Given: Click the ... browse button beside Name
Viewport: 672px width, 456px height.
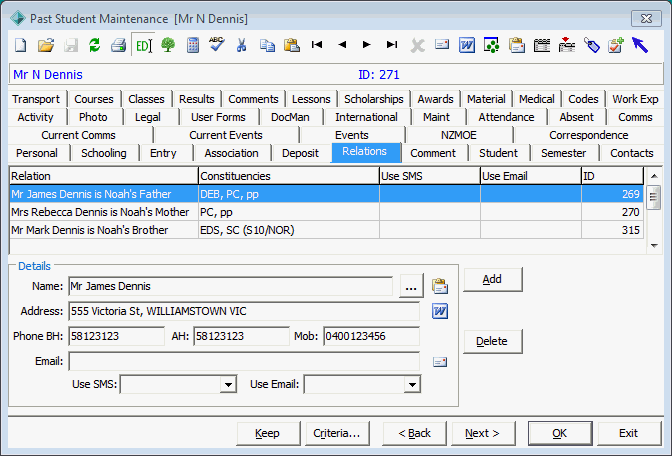Looking at the screenshot, I should (x=411, y=286).
